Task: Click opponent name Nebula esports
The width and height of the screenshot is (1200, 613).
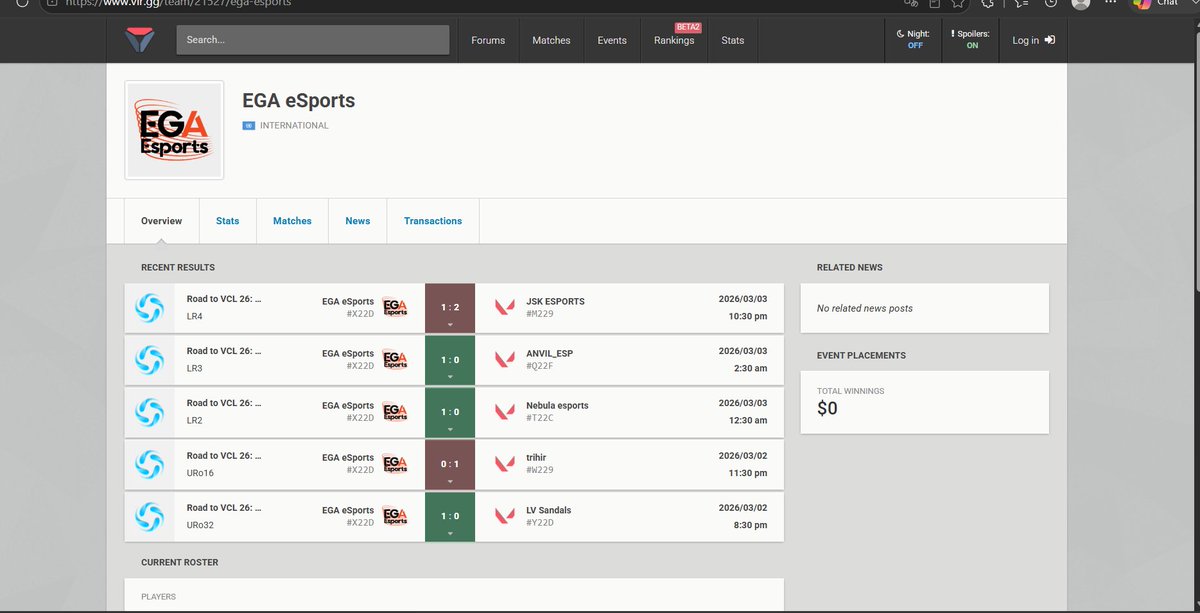Action: coord(557,405)
